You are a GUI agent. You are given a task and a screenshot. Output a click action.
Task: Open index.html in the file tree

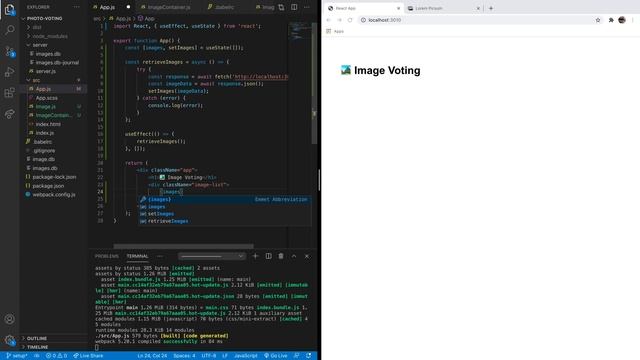[48, 124]
